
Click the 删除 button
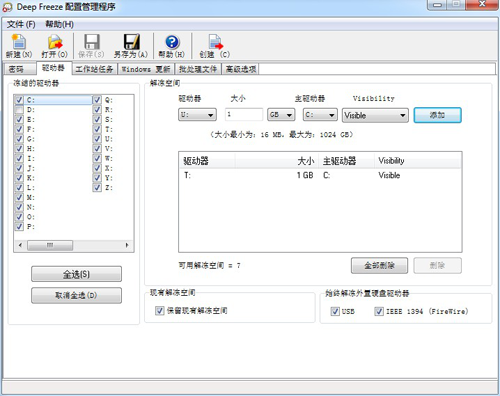437,266
